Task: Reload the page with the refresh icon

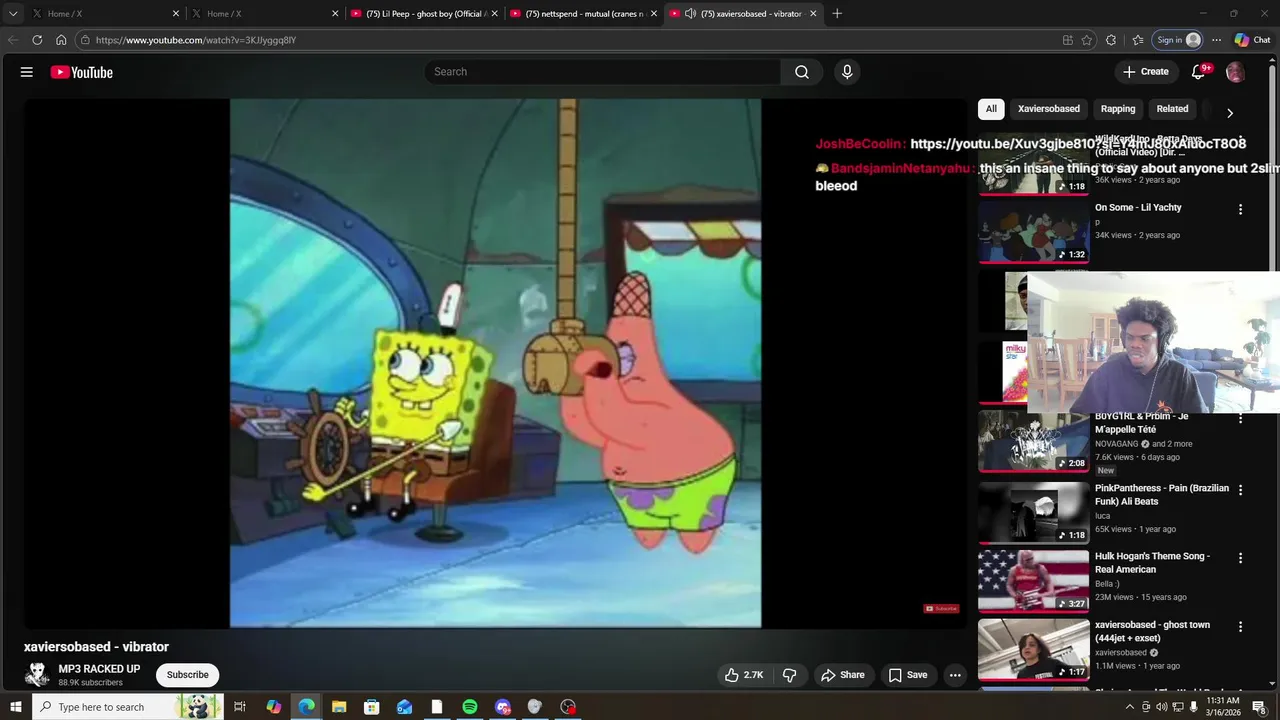Action: pyautogui.click(x=37, y=40)
